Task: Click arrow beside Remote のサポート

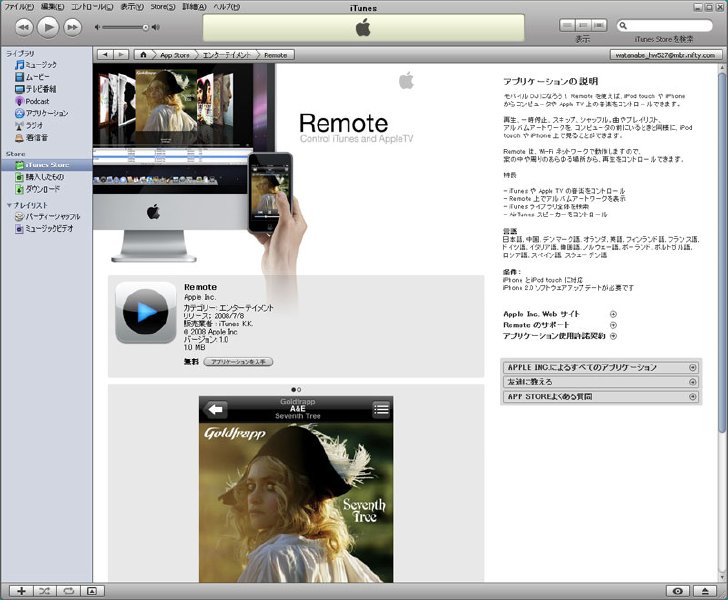Action: (x=613, y=325)
